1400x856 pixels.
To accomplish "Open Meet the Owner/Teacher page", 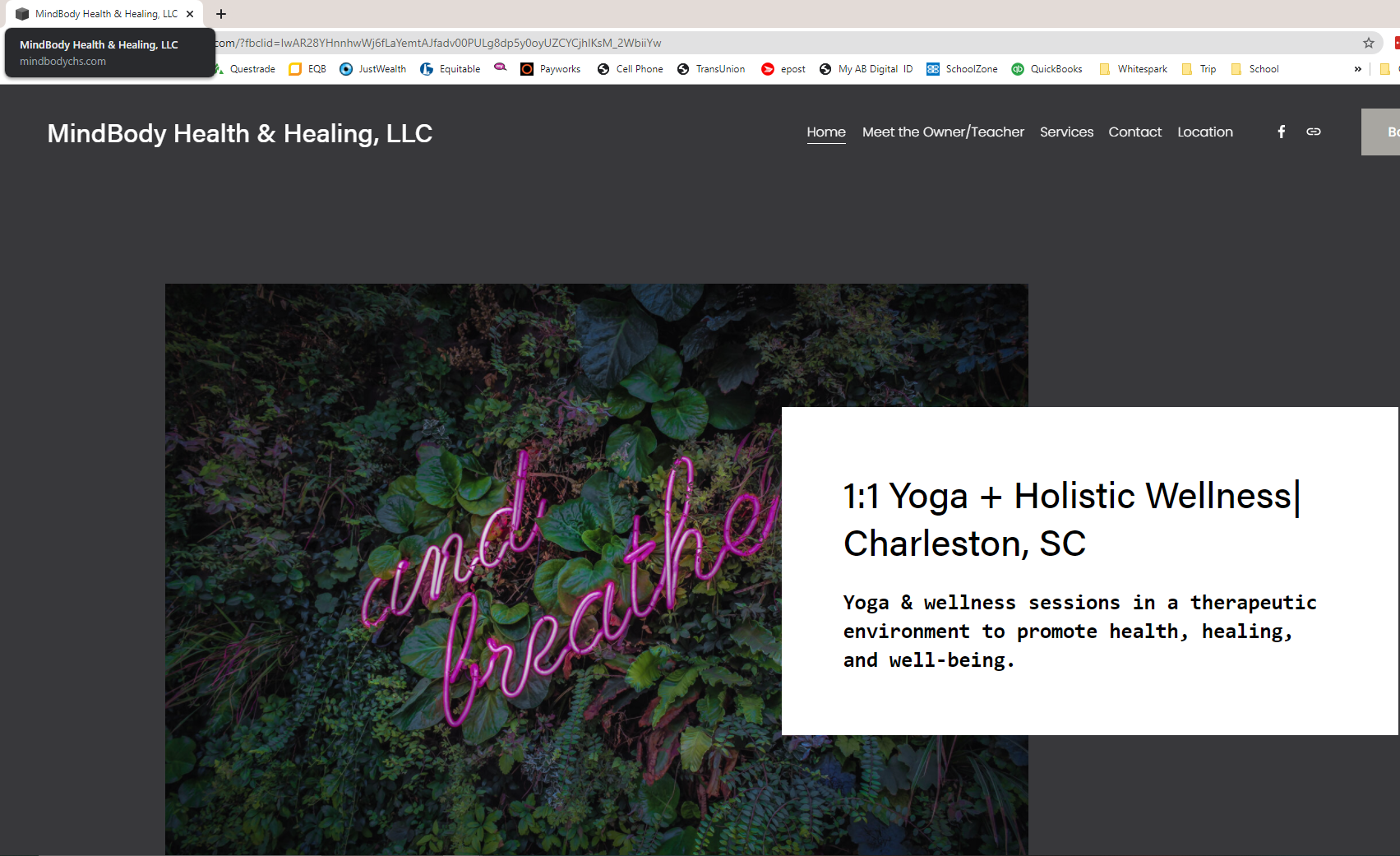I will point(943,132).
